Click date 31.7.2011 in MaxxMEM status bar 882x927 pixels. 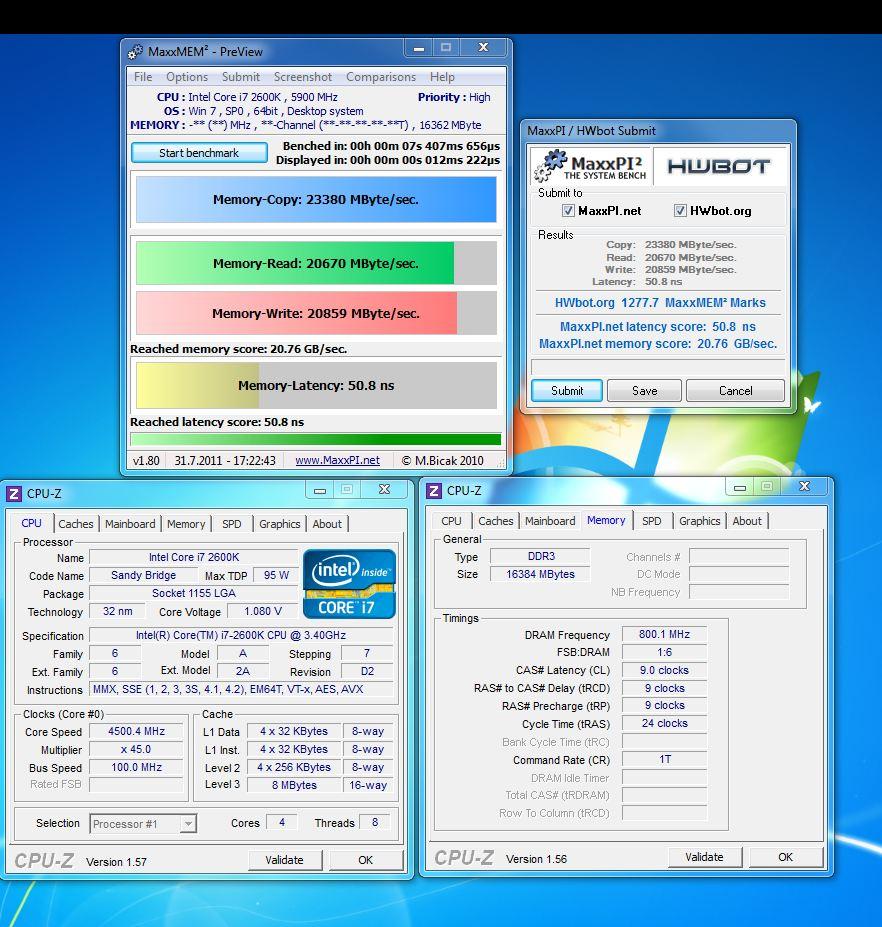[198, 461]
